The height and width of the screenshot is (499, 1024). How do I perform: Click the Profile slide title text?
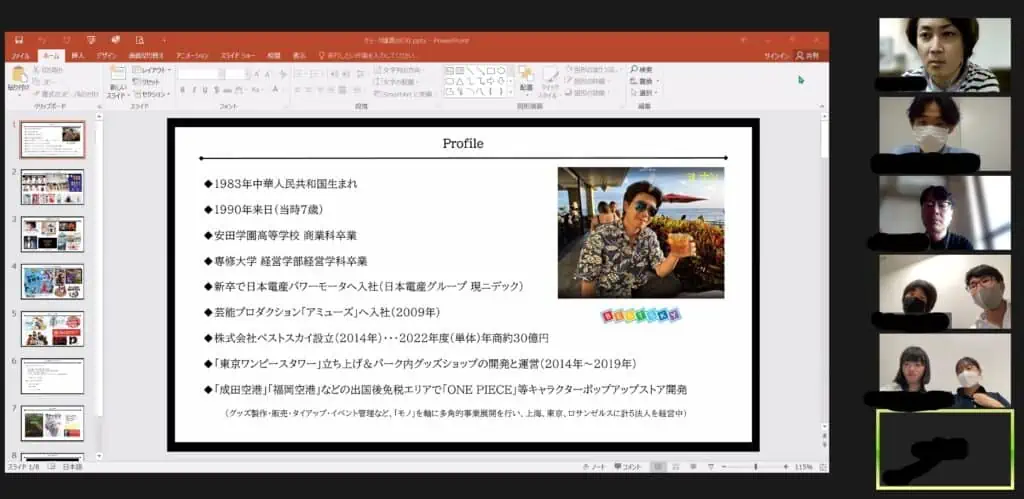coord(463,144)
